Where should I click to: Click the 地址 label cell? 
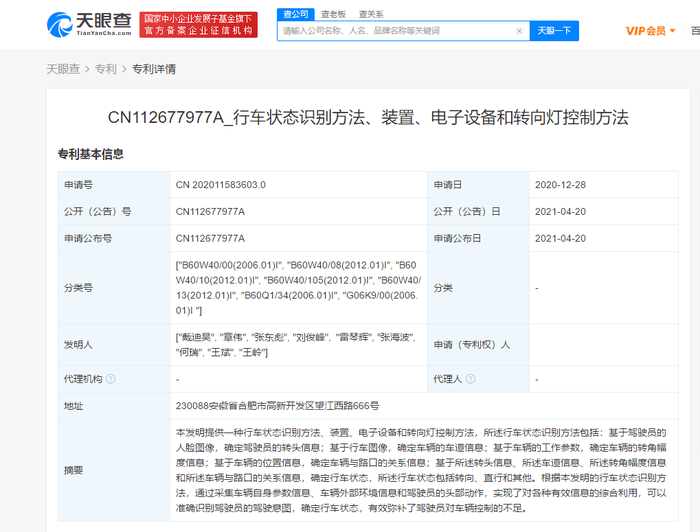(x=114, y=406)
